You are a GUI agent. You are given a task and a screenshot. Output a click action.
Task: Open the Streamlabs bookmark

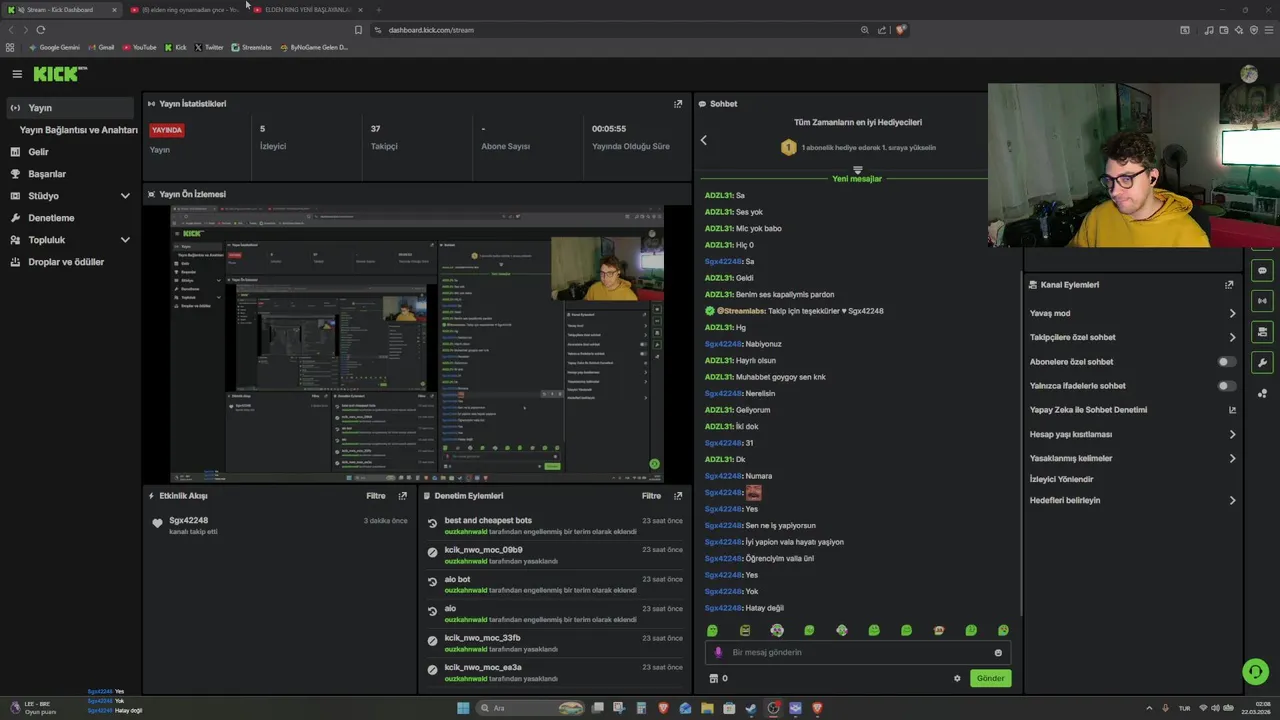pos(251,47)
